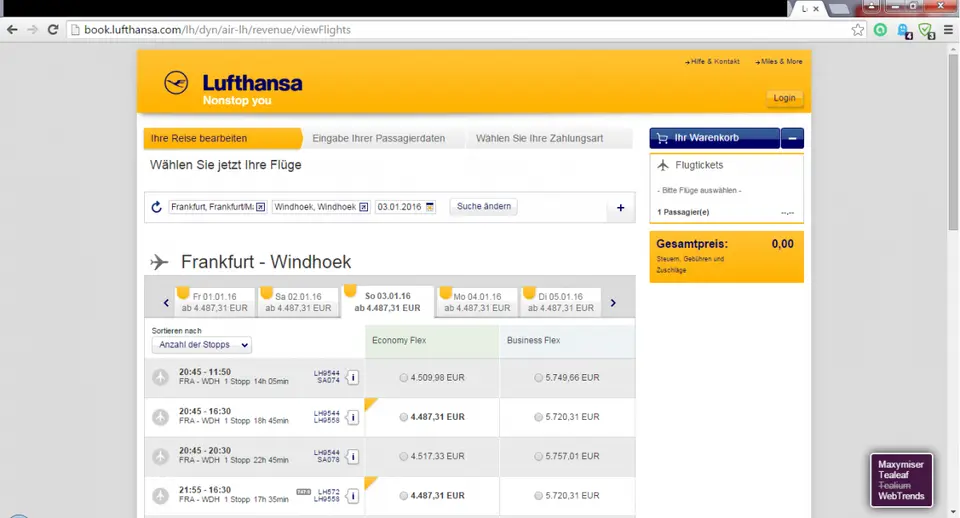
Task: Click the Maxymiser Tealeaf WebTrends panel
Action: tap(901, 480)
